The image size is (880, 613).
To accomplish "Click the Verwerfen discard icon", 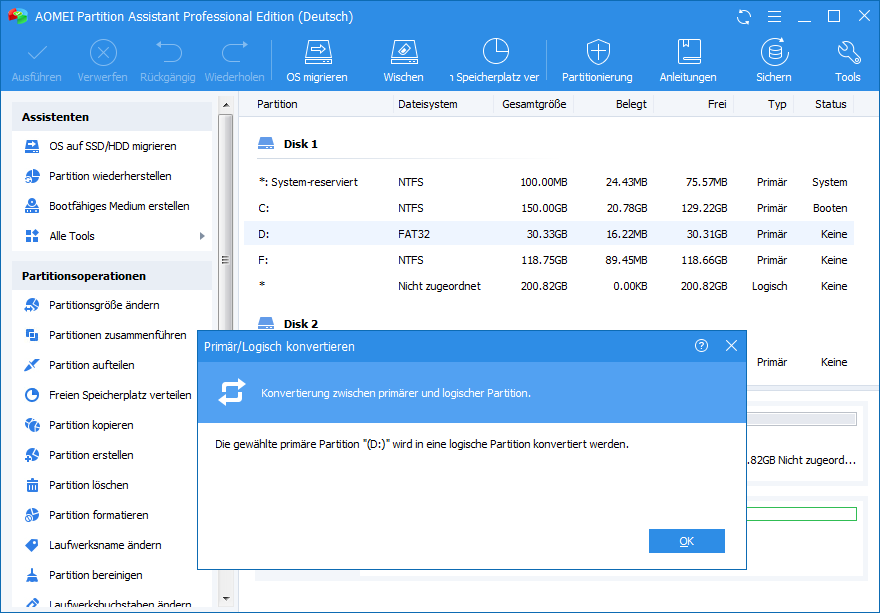I will (x=103, y=53).
